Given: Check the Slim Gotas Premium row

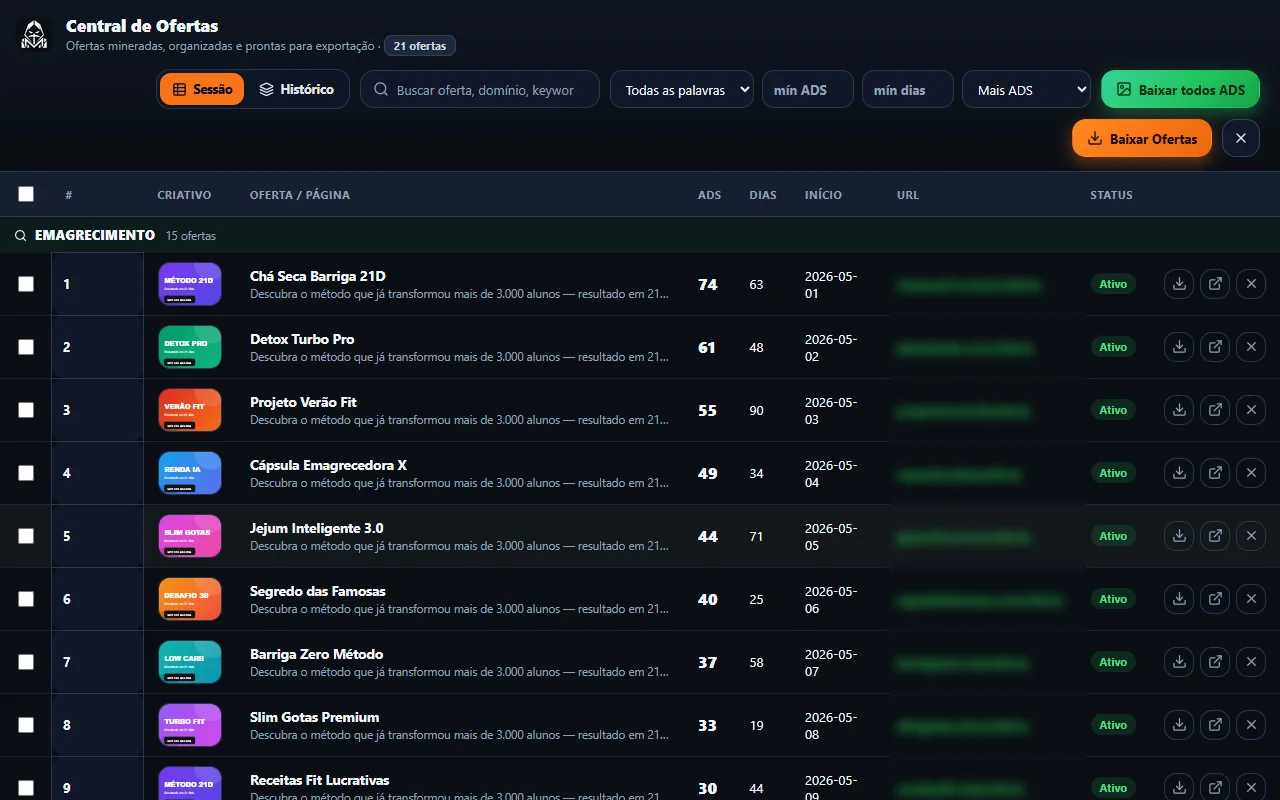Looking at the screenshot, I should tap(26, 725).
